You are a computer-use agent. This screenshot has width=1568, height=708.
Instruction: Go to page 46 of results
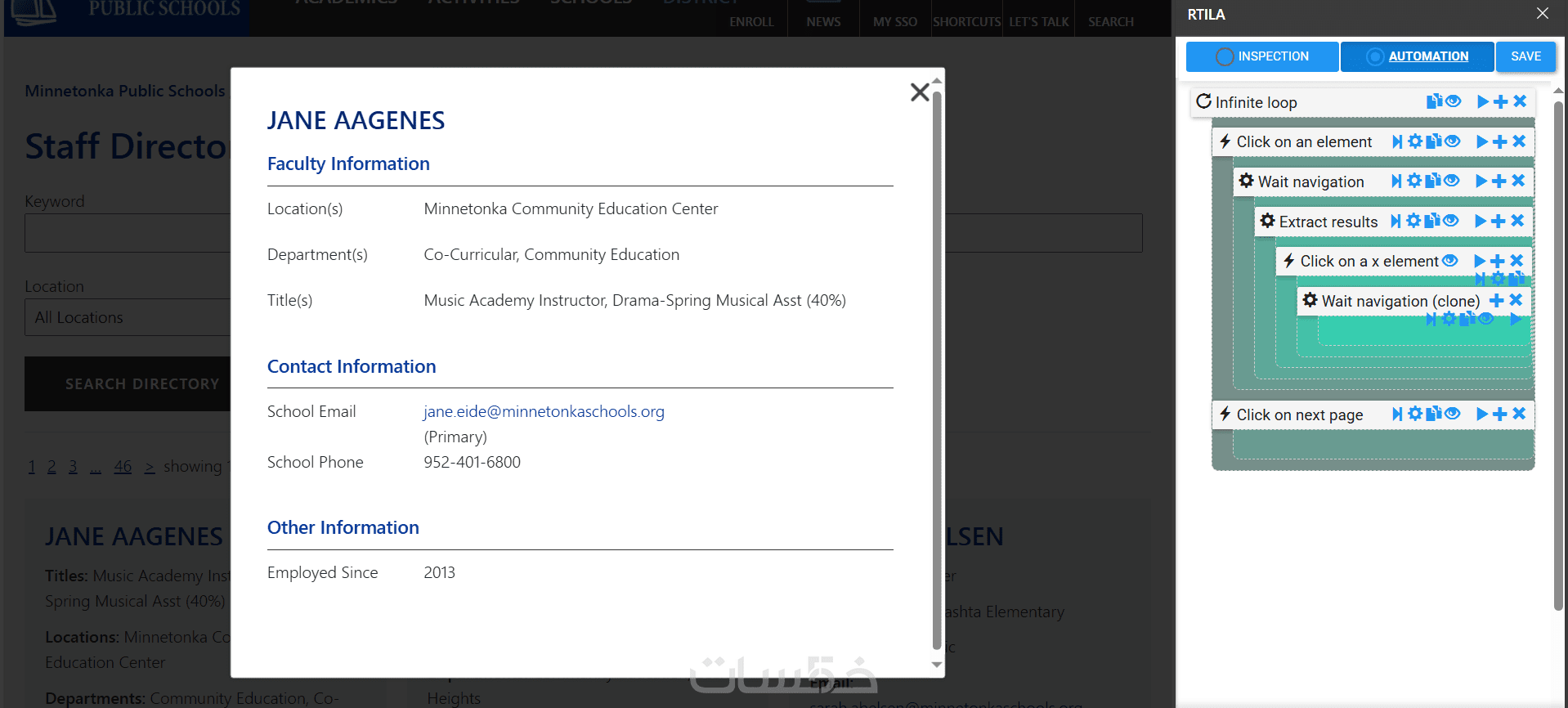(x=123, y=466)
